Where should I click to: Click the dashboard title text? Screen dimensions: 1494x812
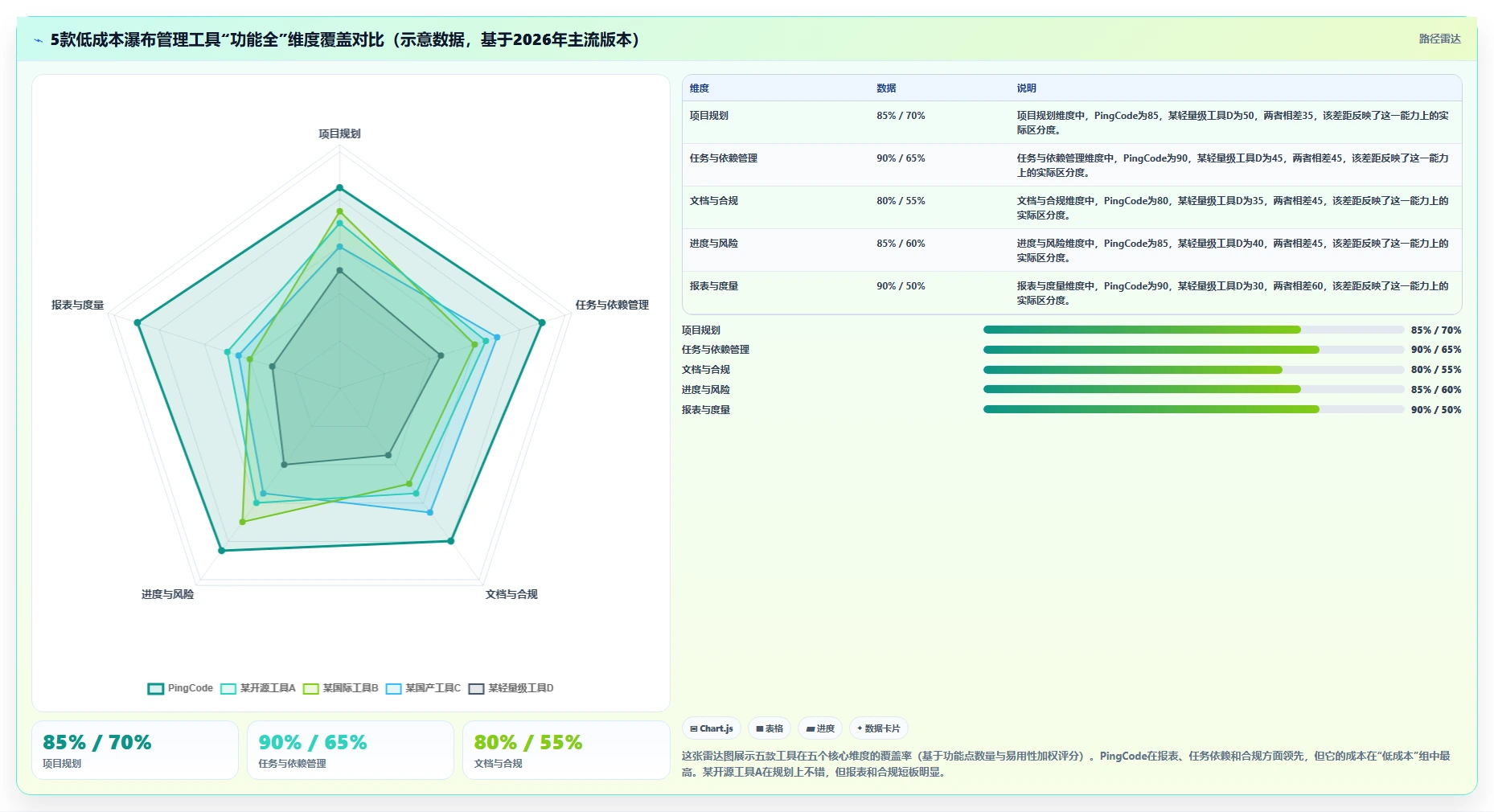[x=345, y=39]
